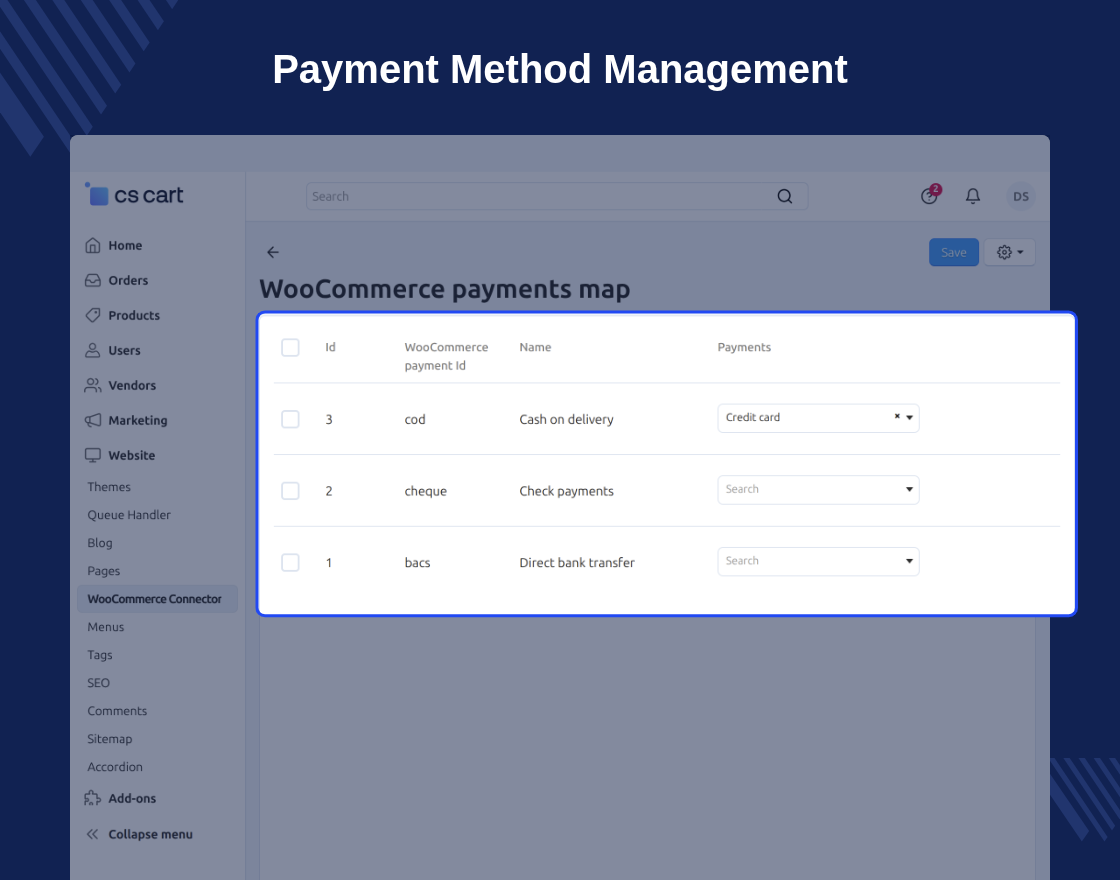Click the 'Check payments' name cell

pos(566,491)
